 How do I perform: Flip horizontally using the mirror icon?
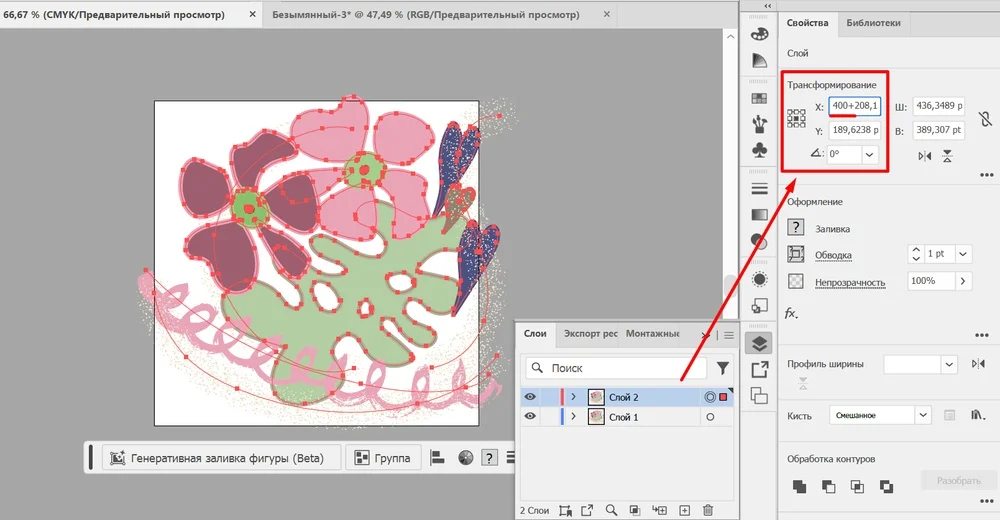[924, 156]
